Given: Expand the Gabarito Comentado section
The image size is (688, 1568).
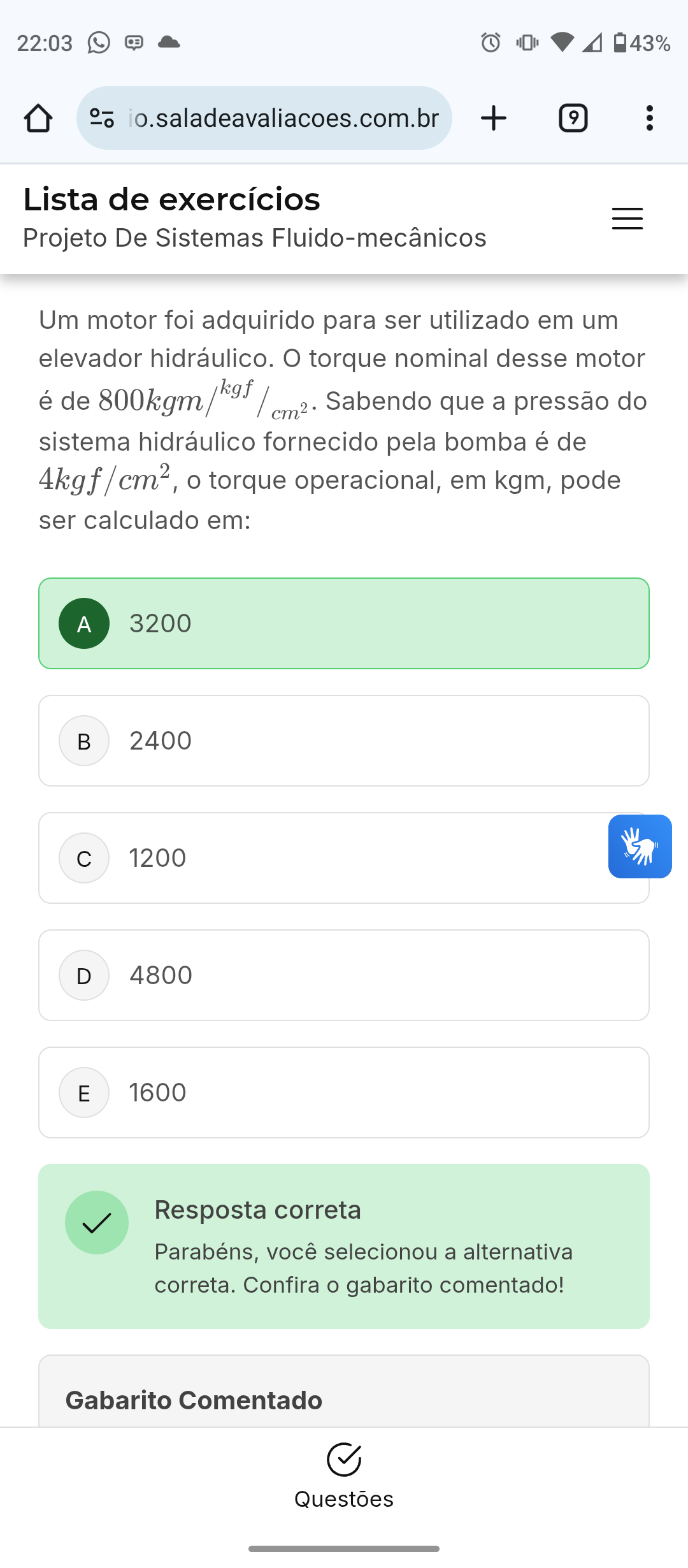Looking at the screenshot, I should 194,1400.
